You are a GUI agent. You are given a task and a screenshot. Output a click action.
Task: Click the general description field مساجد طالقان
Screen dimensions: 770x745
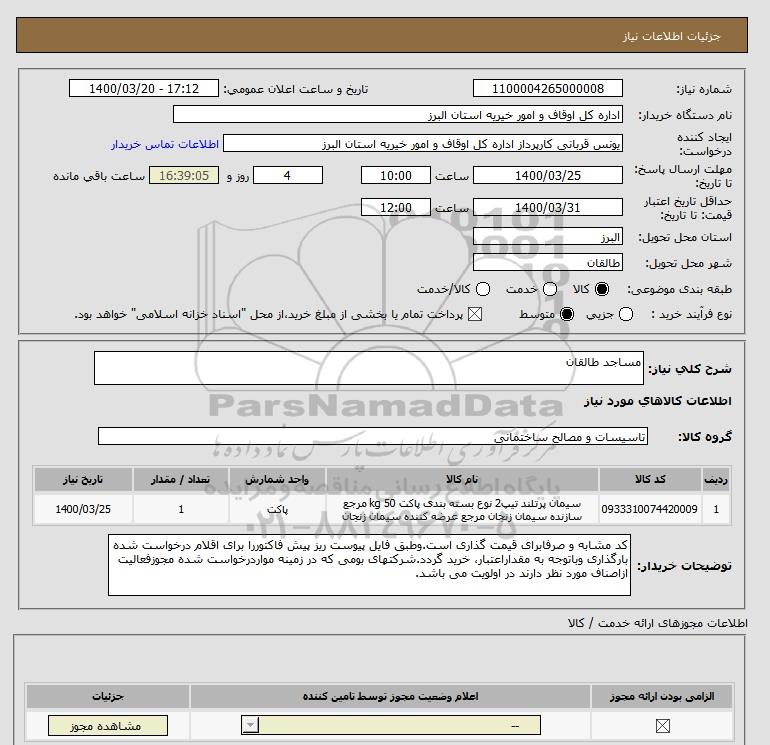[x=369, y=368]
